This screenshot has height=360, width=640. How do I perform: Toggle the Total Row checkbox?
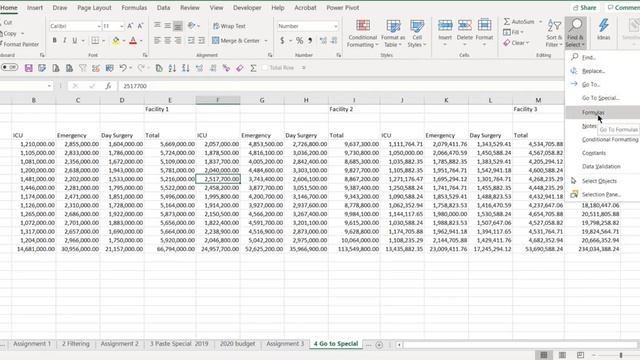[x=264, y=68]
